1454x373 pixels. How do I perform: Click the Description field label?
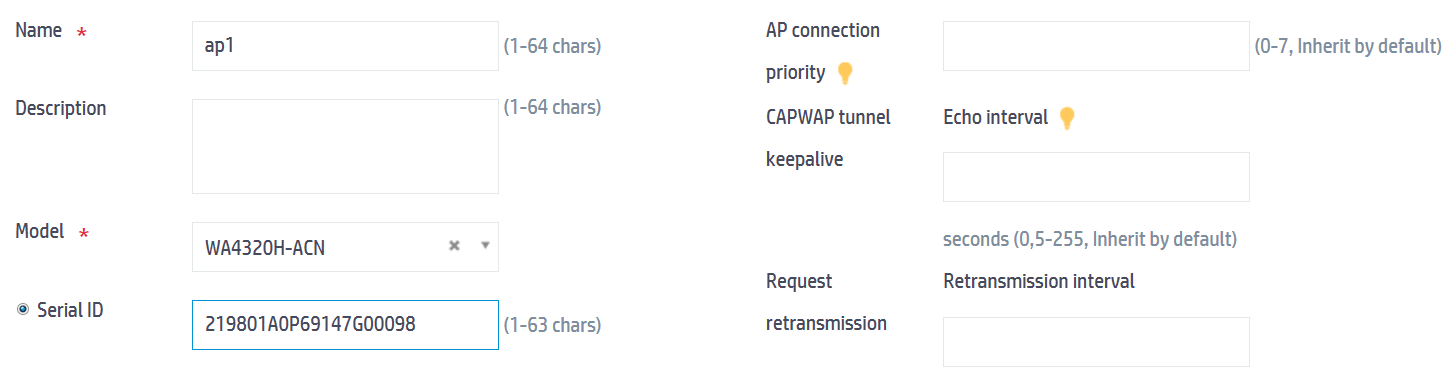click(x=61, y=108)
